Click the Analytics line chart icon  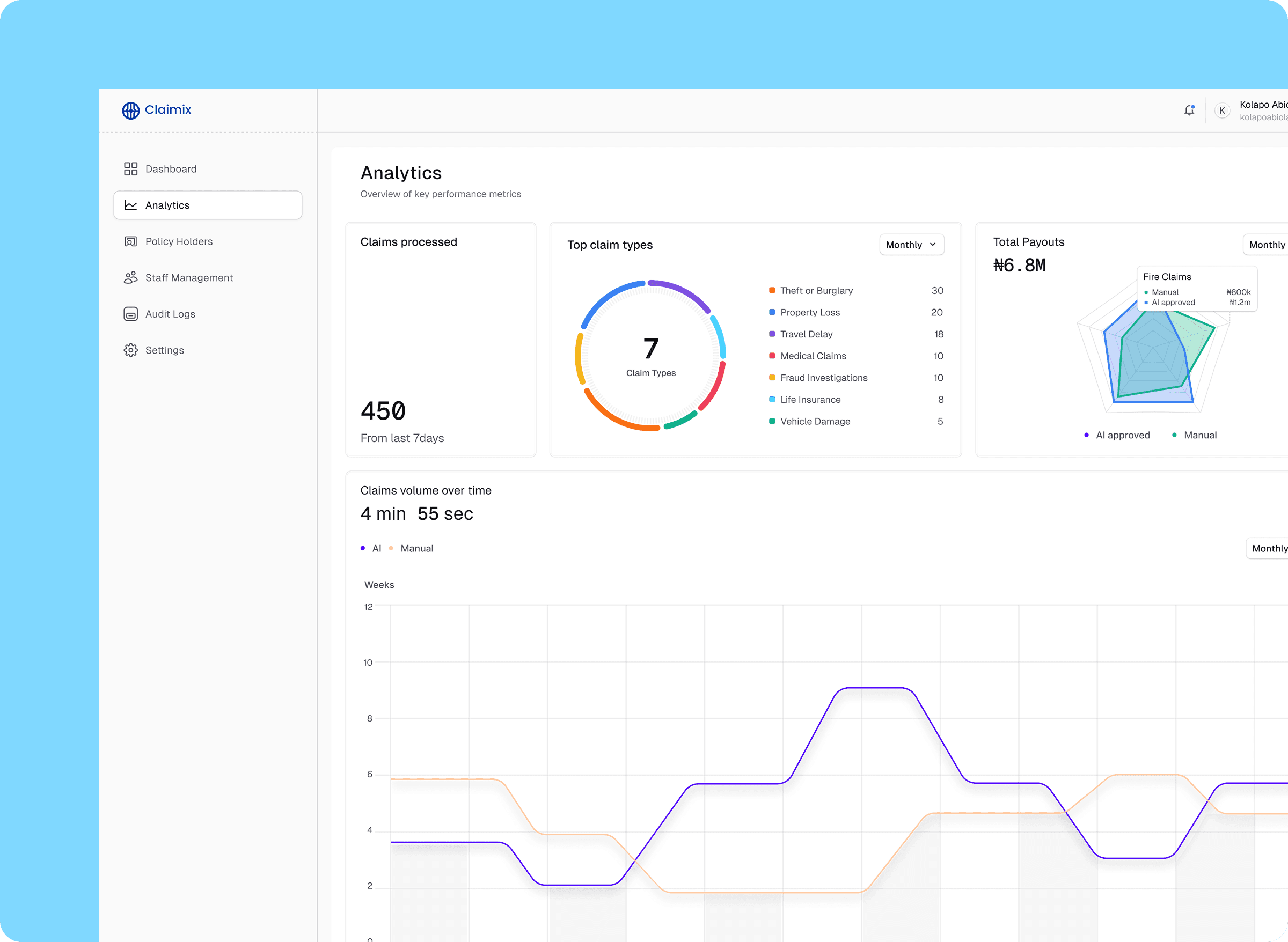(x=130, y=205)
